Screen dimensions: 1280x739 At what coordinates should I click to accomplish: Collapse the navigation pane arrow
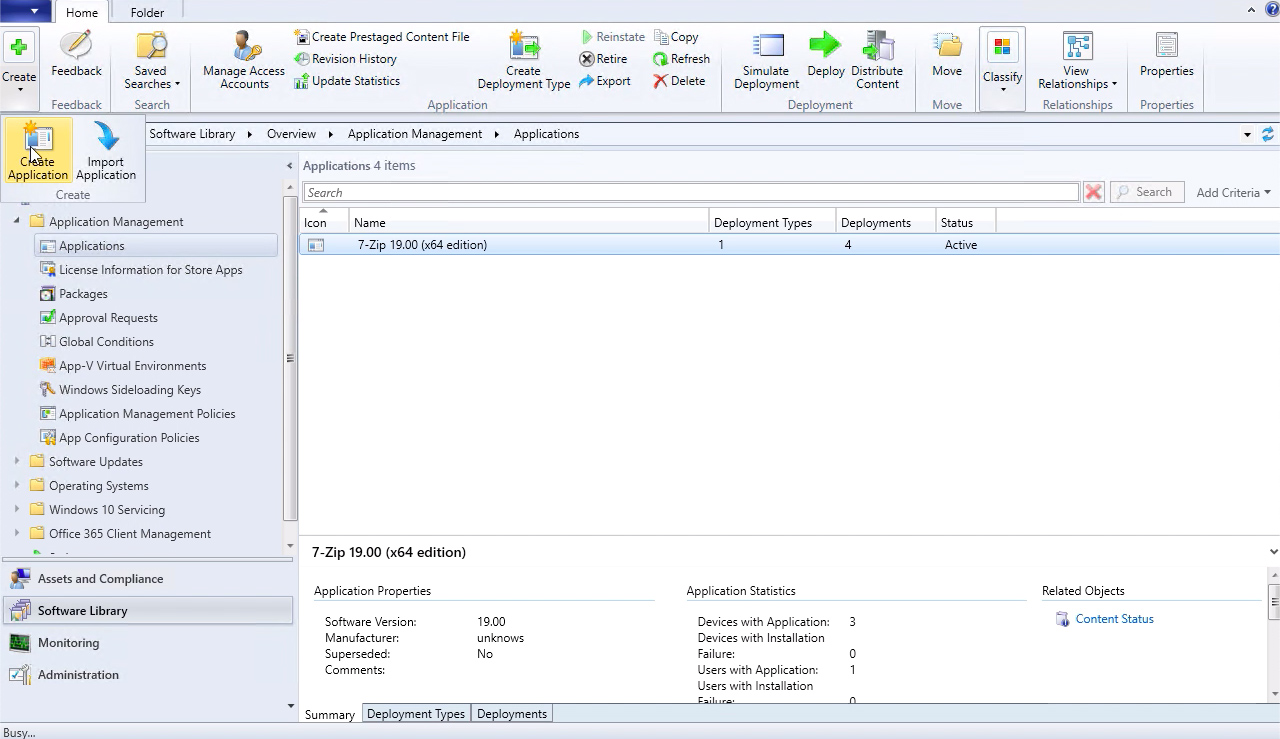click(x=290, y=166)
